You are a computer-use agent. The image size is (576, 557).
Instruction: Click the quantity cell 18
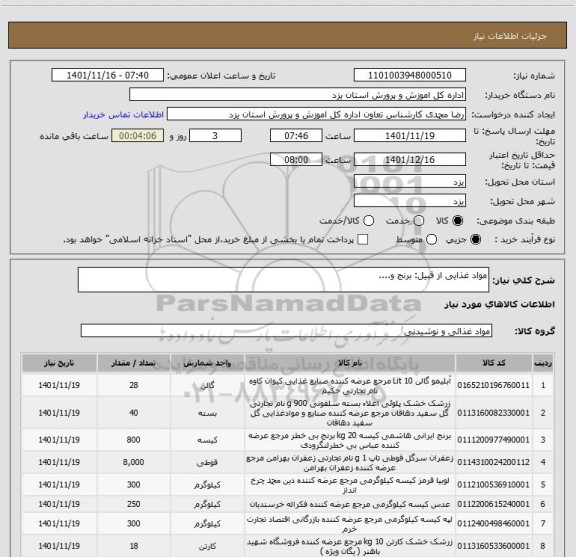click(133, 546)
